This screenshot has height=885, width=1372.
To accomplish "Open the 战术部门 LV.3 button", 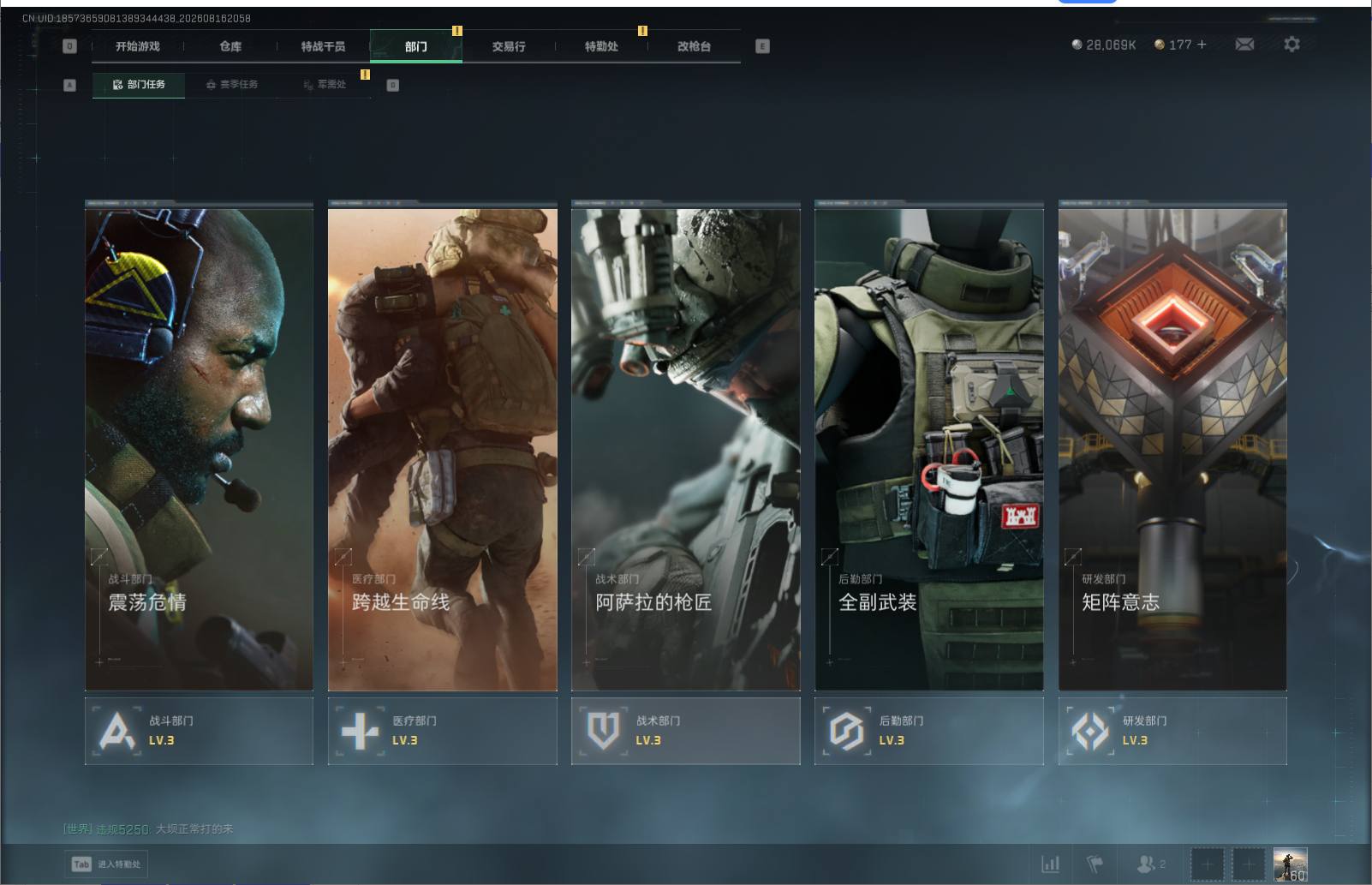I will (685, 731).
